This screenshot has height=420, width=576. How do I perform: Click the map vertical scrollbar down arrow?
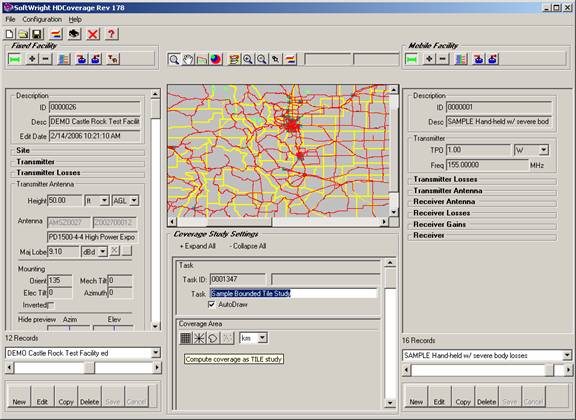393,212
